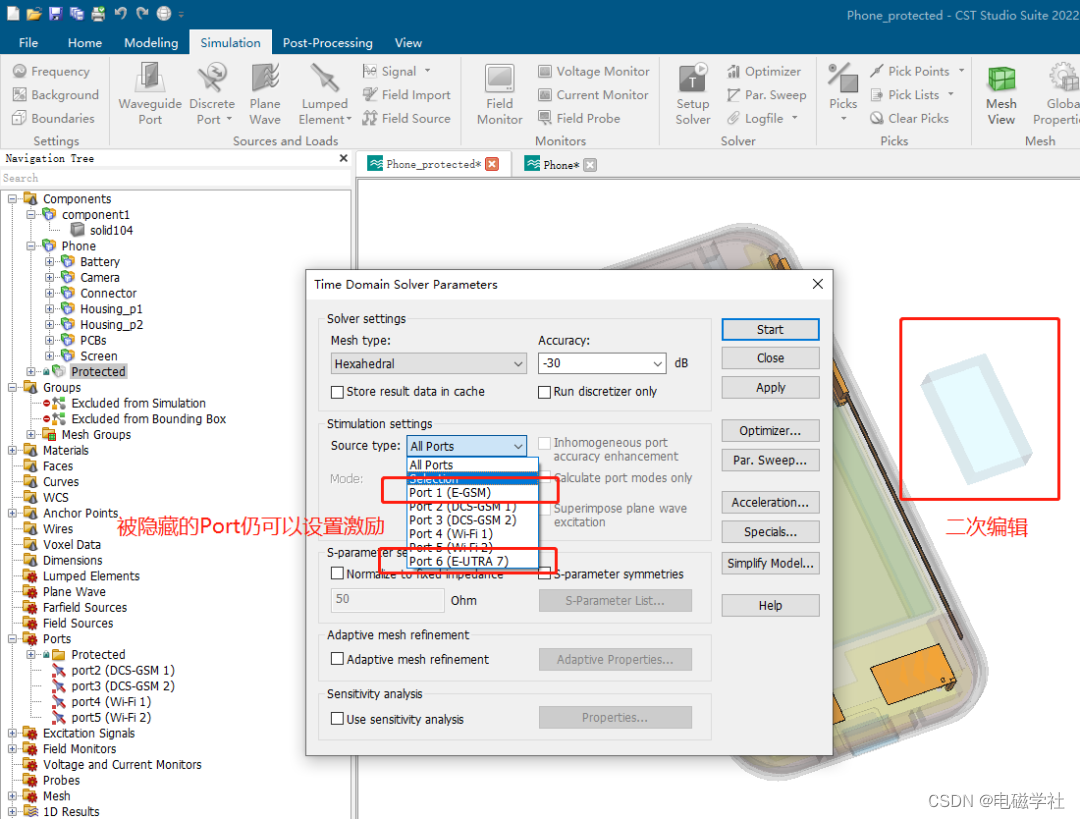Click the Apply button
1080x819 pixels.
[770, 387]
